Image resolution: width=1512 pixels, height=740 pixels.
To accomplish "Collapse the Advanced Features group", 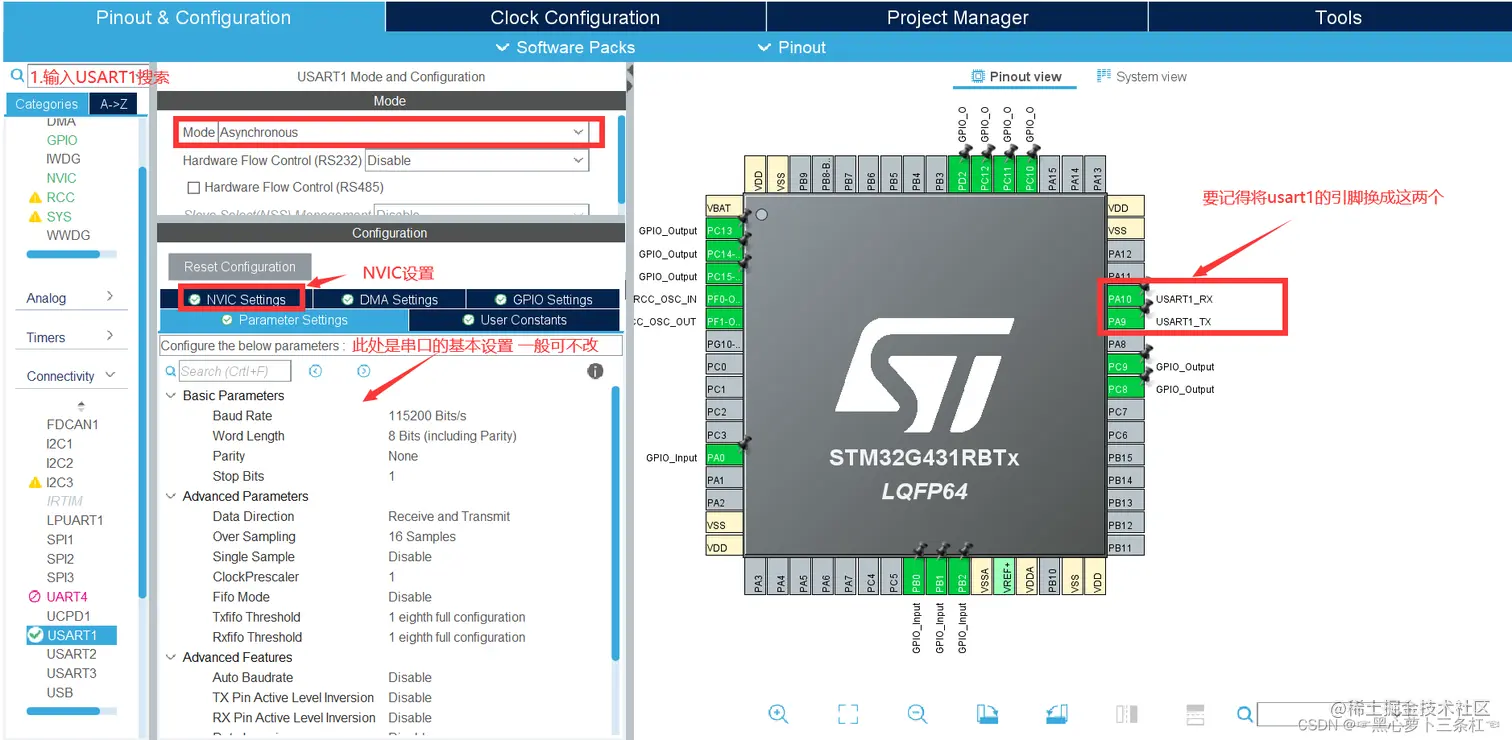I will point(171,657).
